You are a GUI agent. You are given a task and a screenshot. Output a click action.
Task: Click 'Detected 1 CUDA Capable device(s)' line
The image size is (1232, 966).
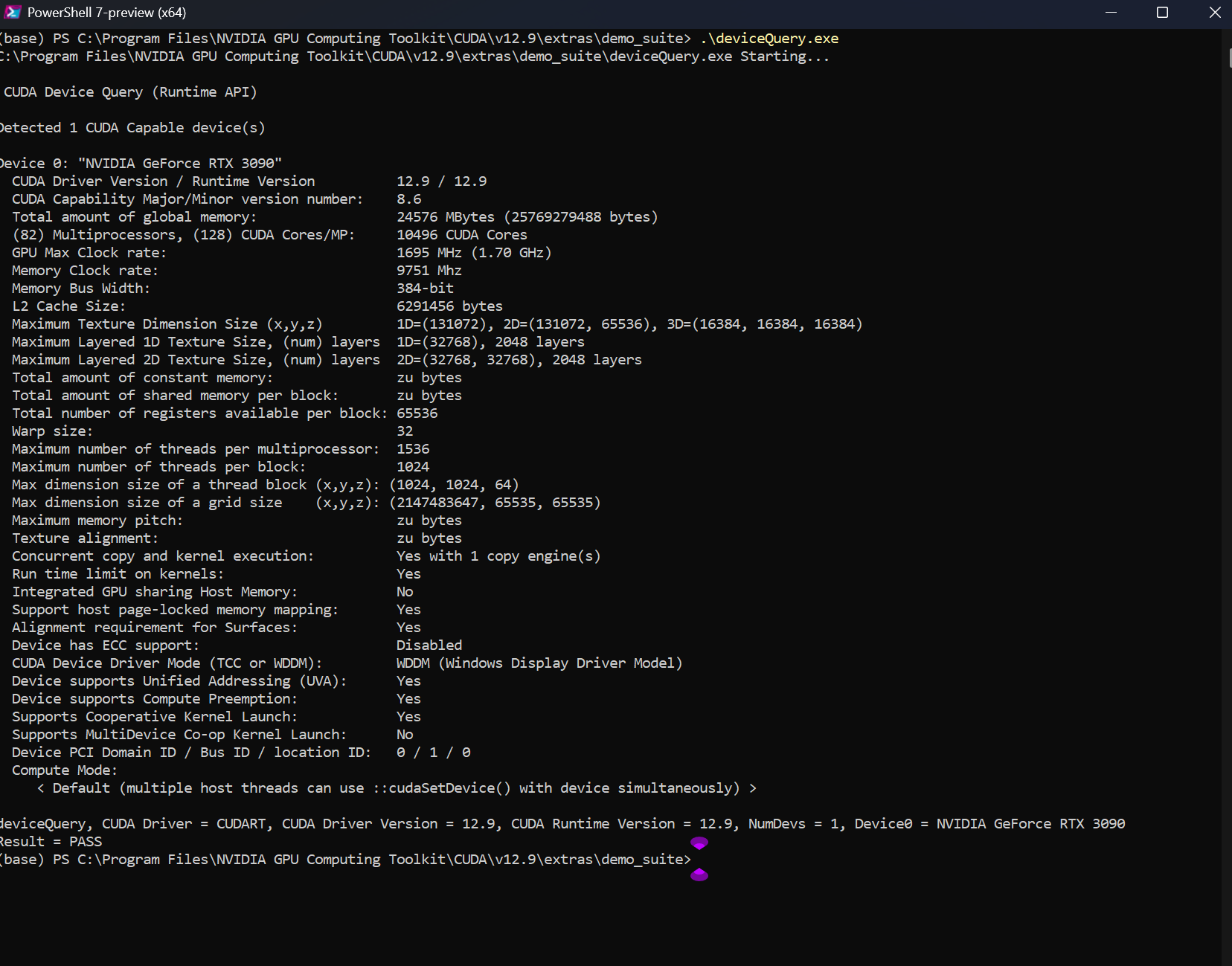(132, 128)
